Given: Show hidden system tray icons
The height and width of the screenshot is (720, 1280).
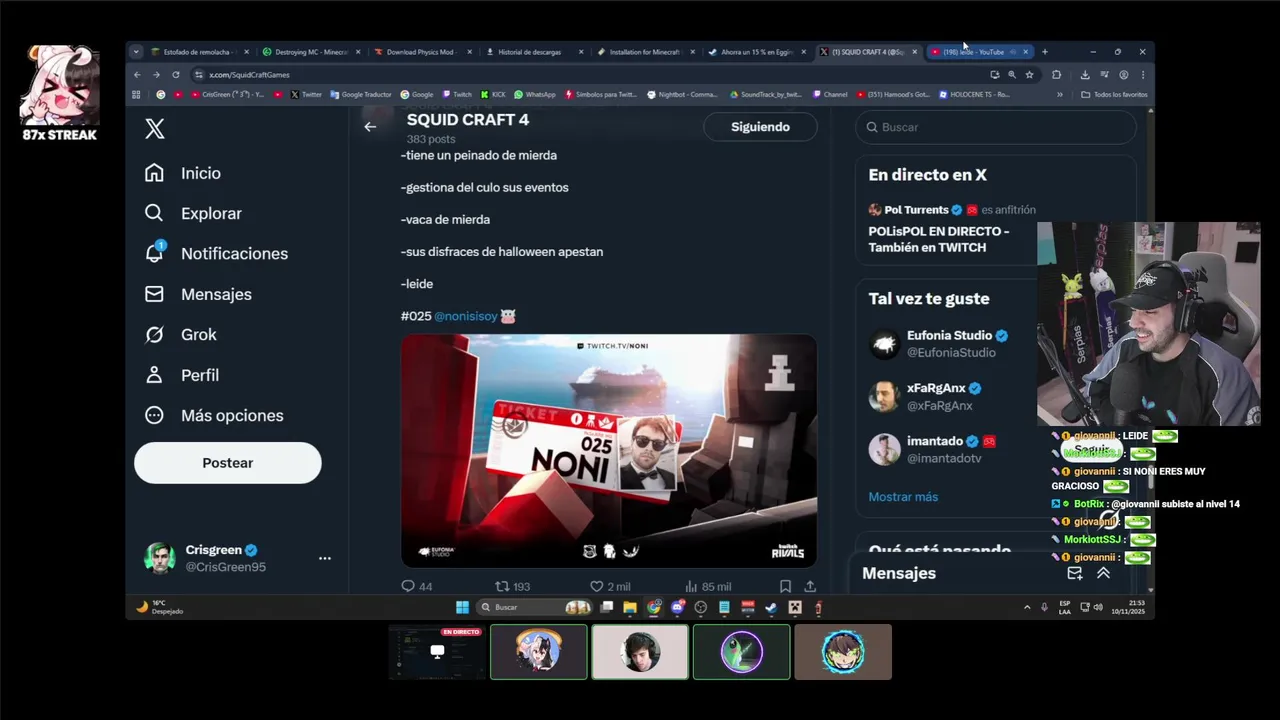Looking at the screenshot, I should [1027, 607].
